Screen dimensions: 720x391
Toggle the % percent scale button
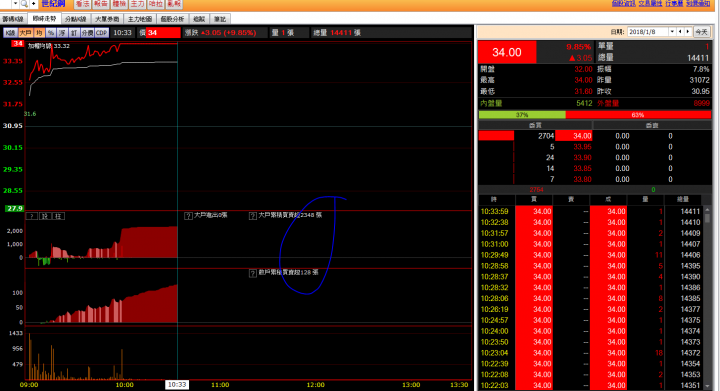pos(51,33)
